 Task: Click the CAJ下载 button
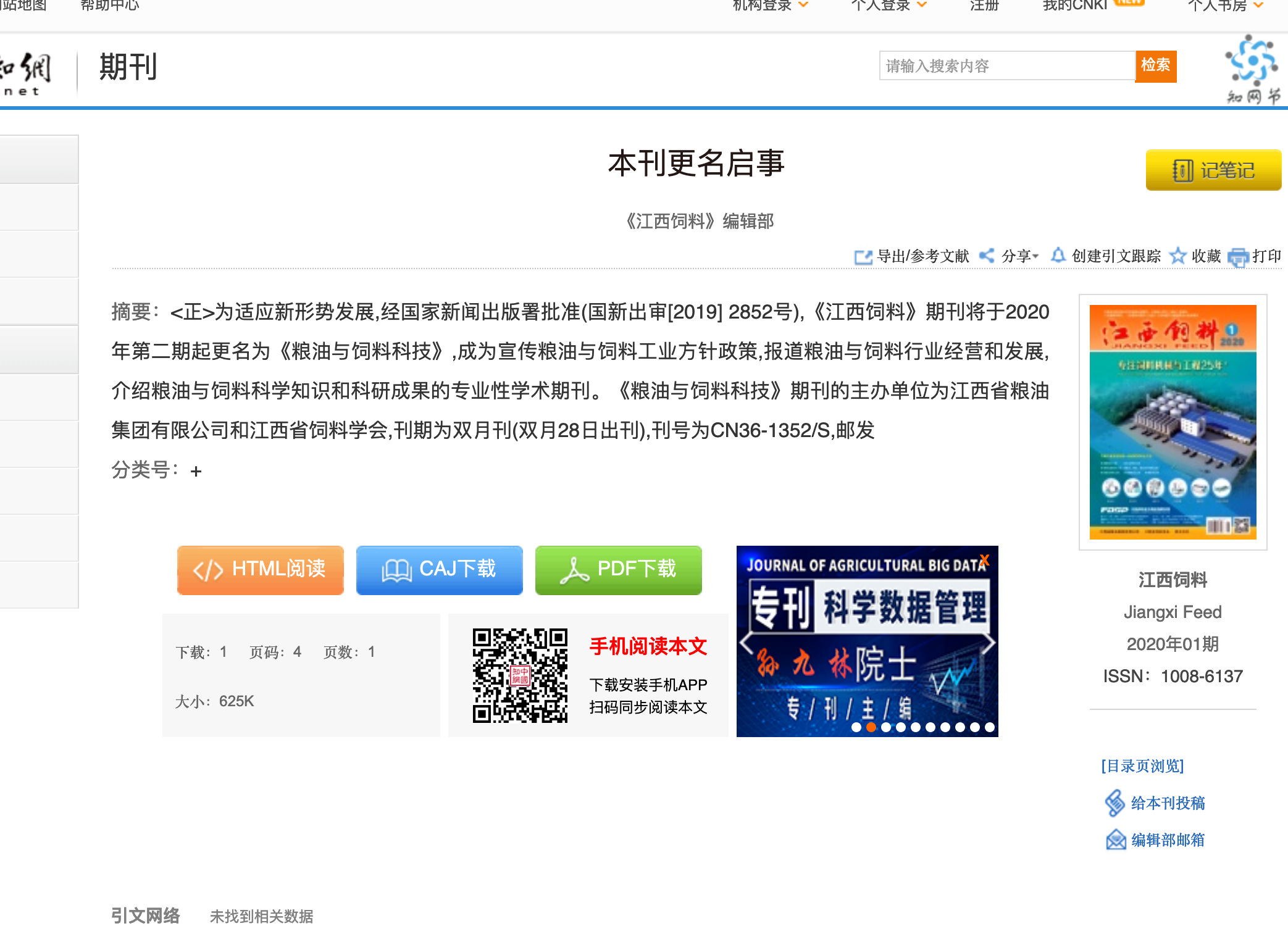[x=439, y=570]
